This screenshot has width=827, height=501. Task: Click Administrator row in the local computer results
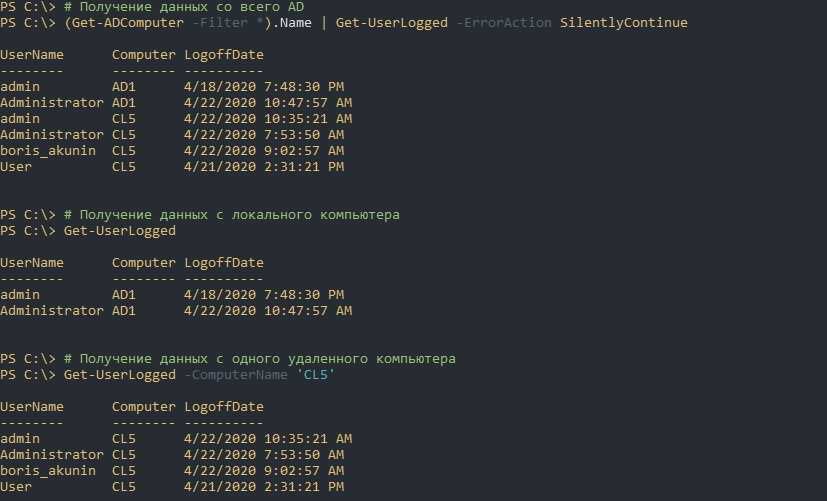tap(52, 311)
